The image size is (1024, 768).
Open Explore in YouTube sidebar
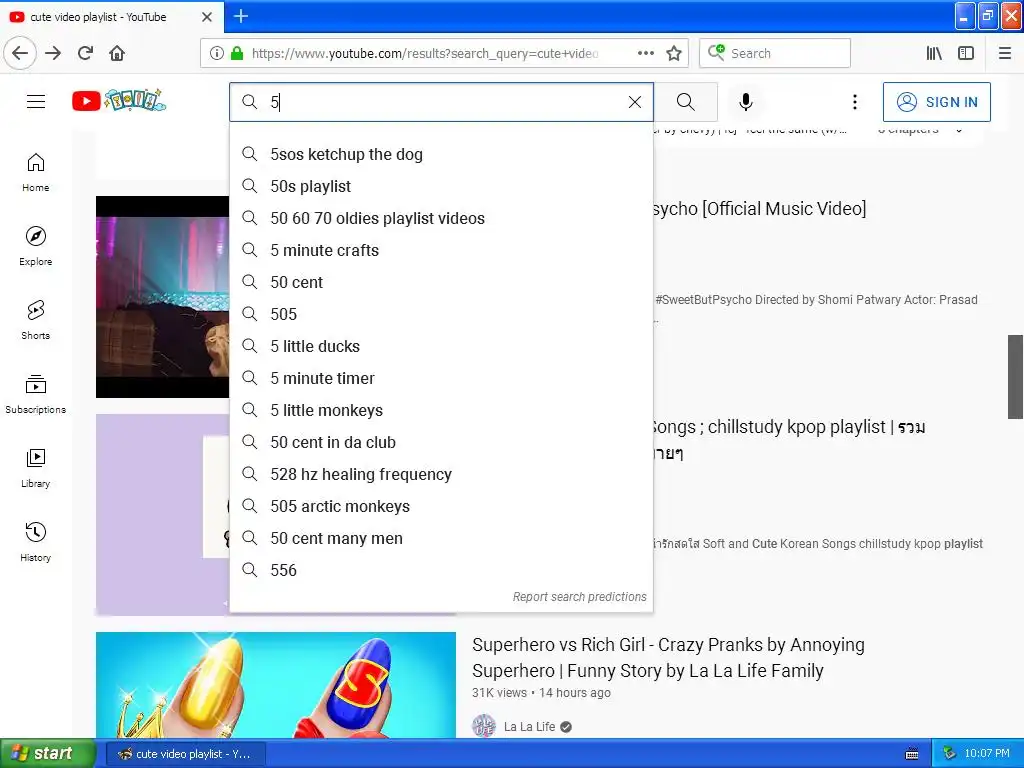36,246
